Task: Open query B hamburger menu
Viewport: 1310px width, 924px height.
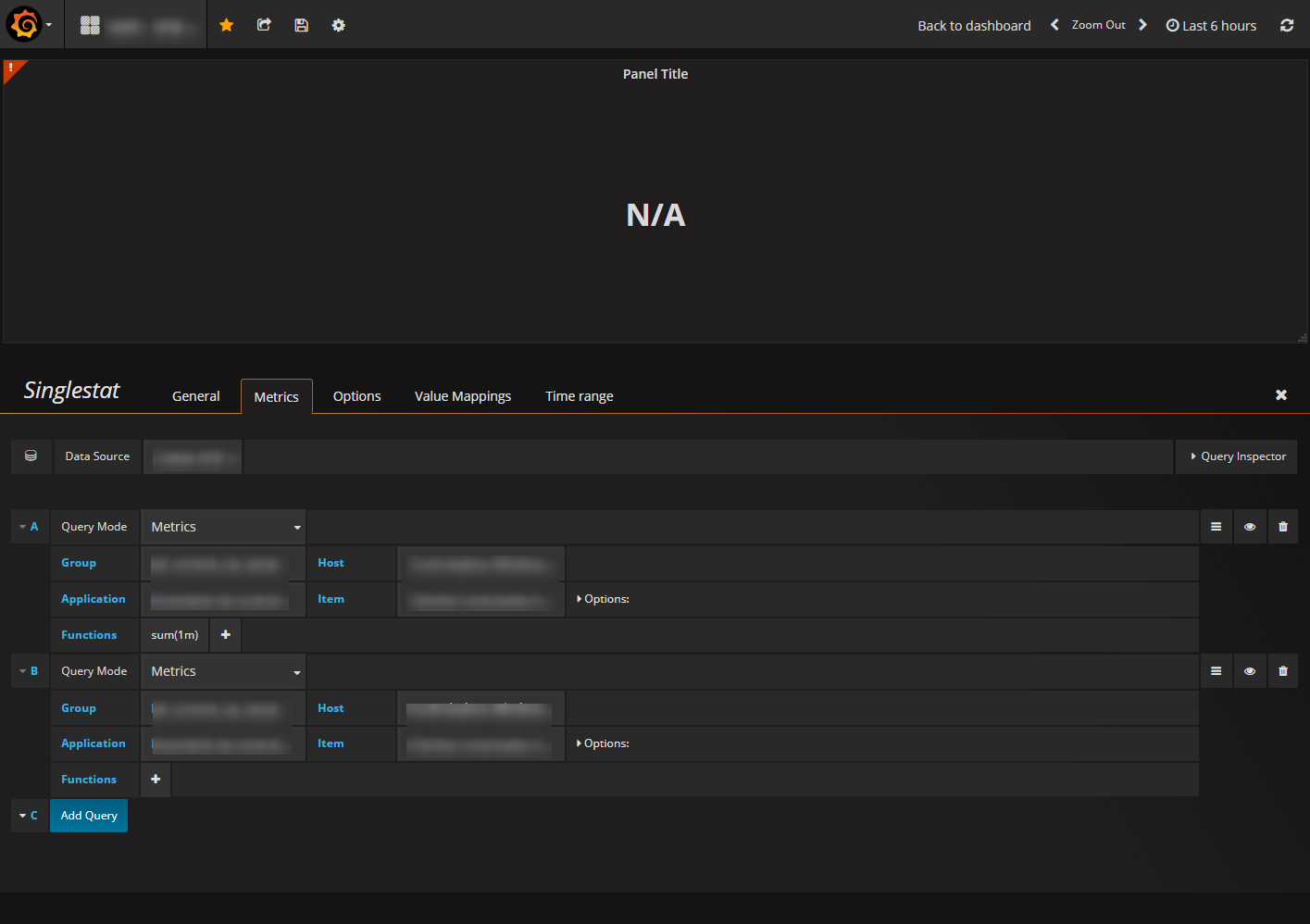Action: pyautogui.click(x=1216, y=671)
